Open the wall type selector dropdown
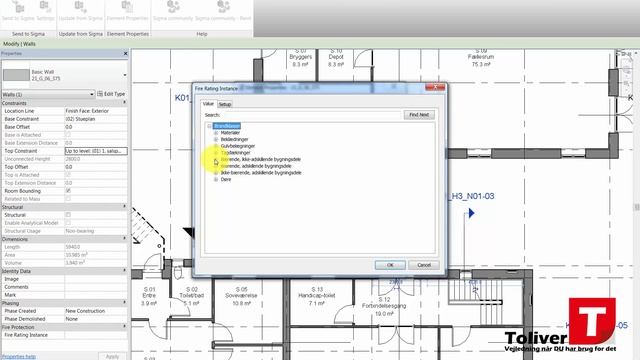The image size is (640, 360). click(125, 75)
